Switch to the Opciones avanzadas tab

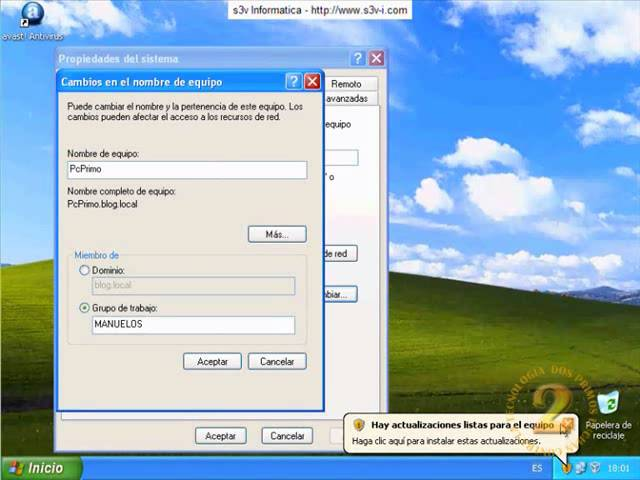pos(350,98)
